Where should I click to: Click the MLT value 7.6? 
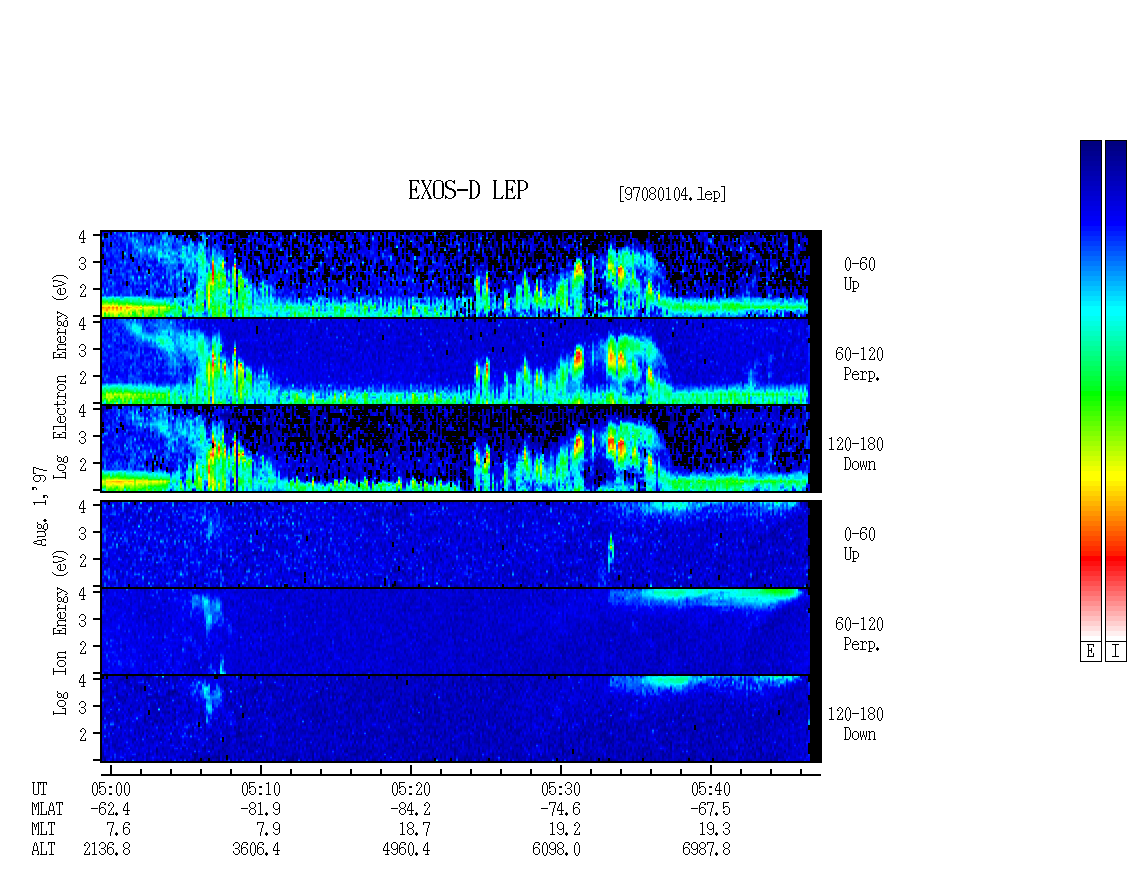119,830
